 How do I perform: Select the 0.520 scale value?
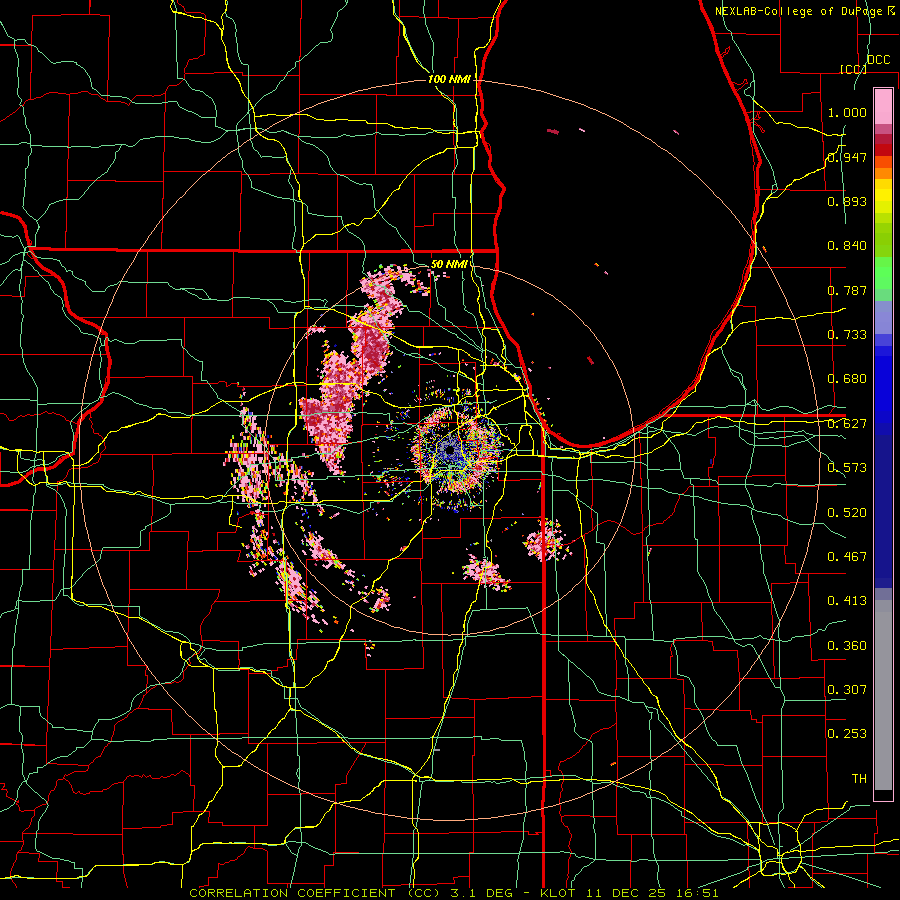coord(847,513)
